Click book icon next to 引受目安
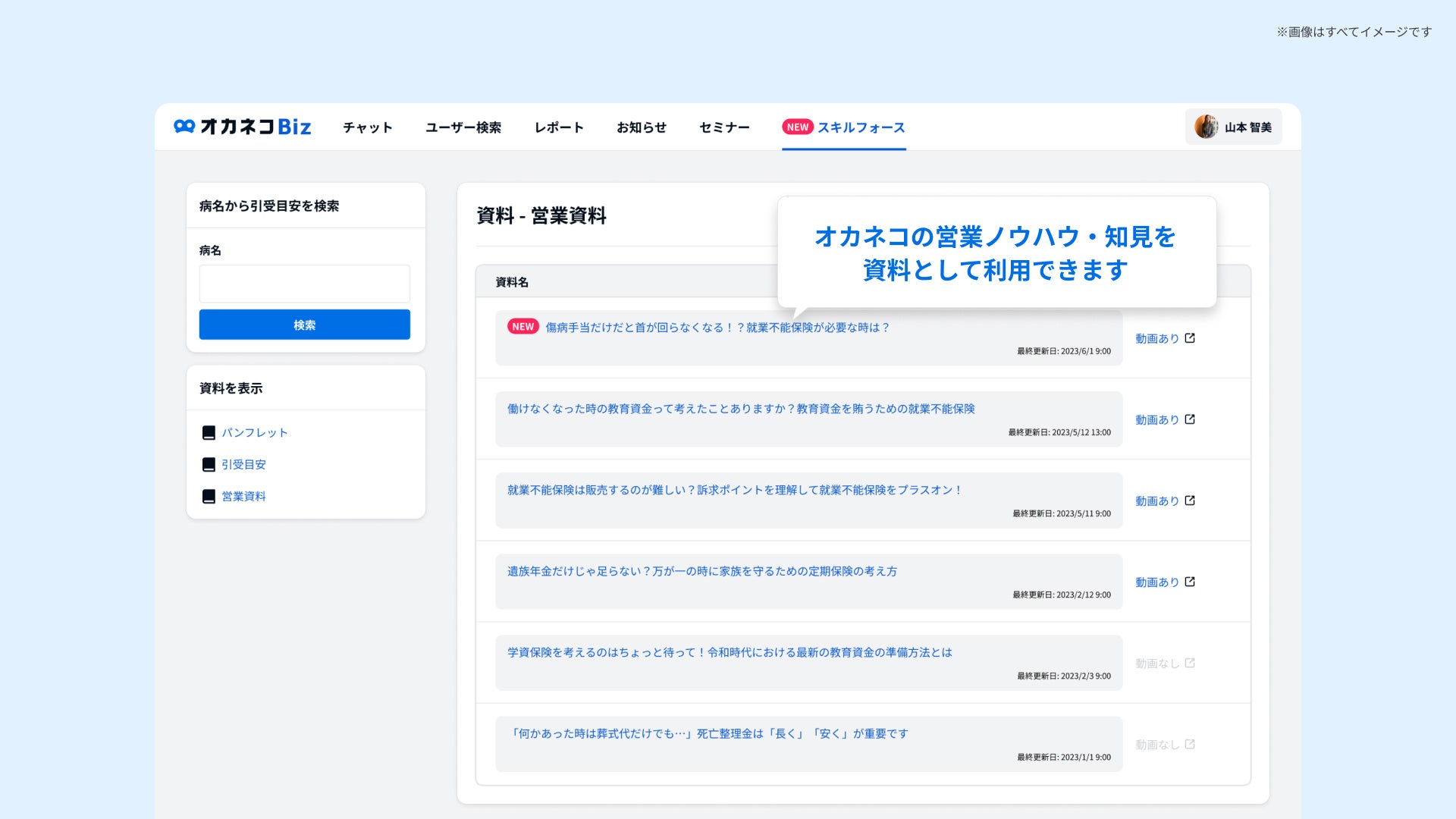This screenshot has height=819, width=1456. click(209, 464)
